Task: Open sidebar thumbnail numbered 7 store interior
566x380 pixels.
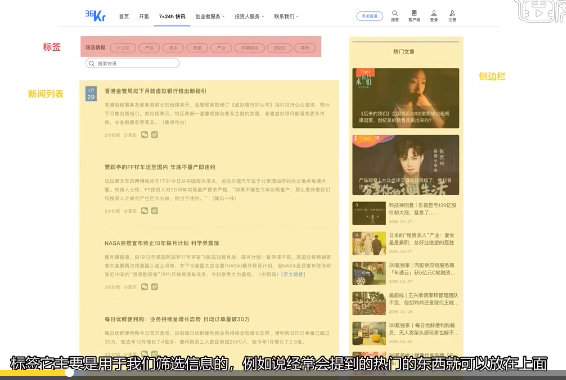Action: click(369, 333)
